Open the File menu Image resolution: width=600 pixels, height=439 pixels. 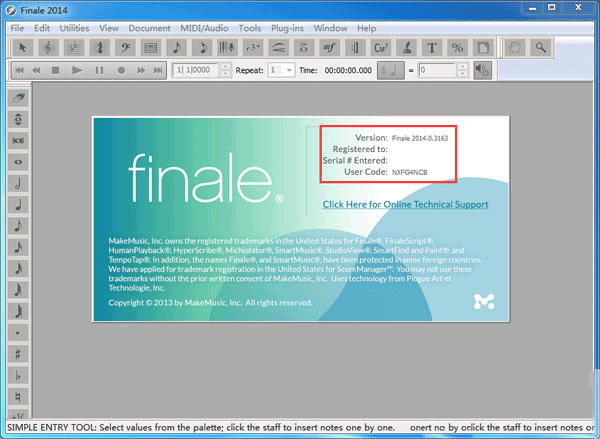[17, 28]
